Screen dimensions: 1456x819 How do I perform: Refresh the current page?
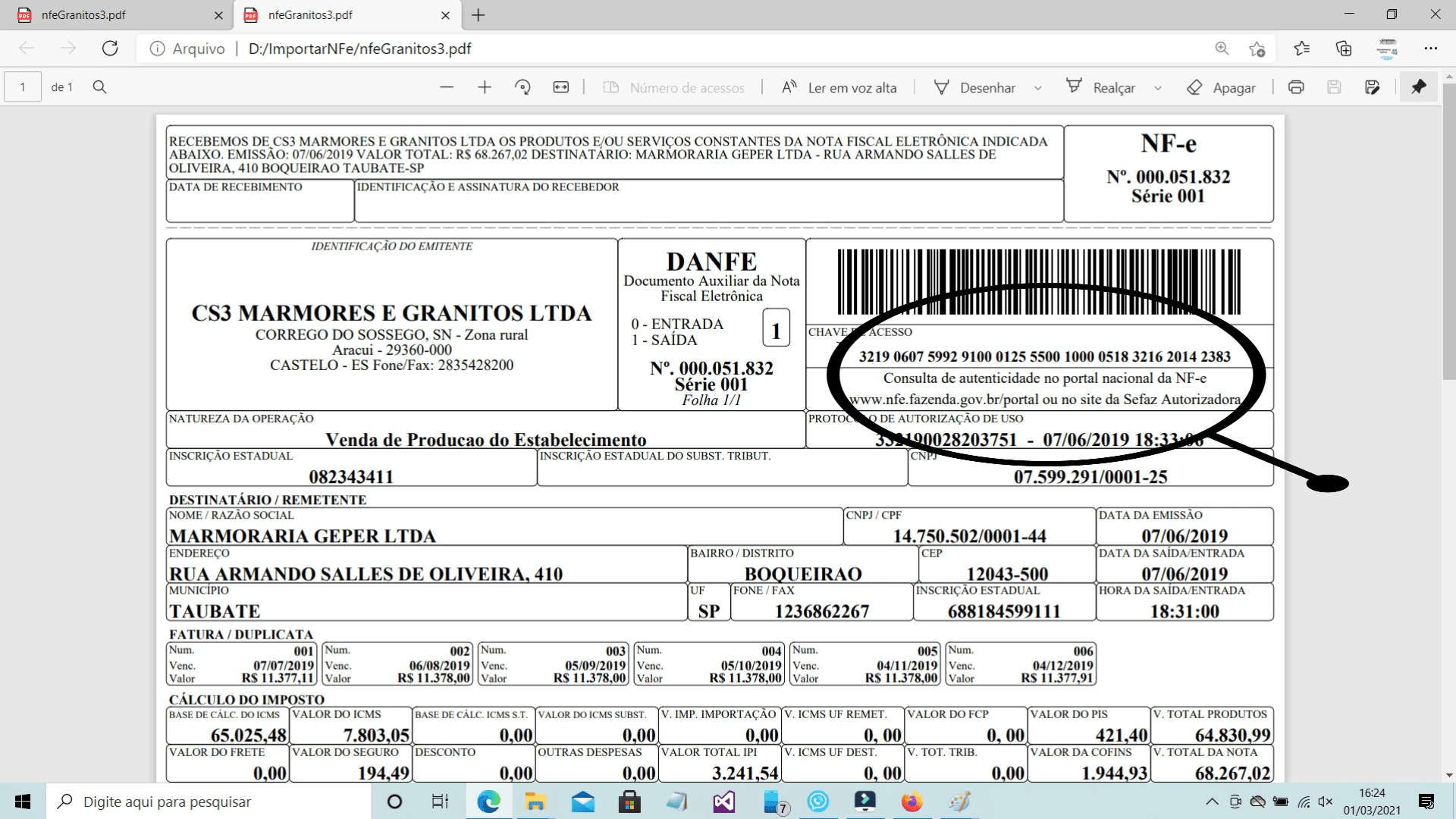point(110,48)
